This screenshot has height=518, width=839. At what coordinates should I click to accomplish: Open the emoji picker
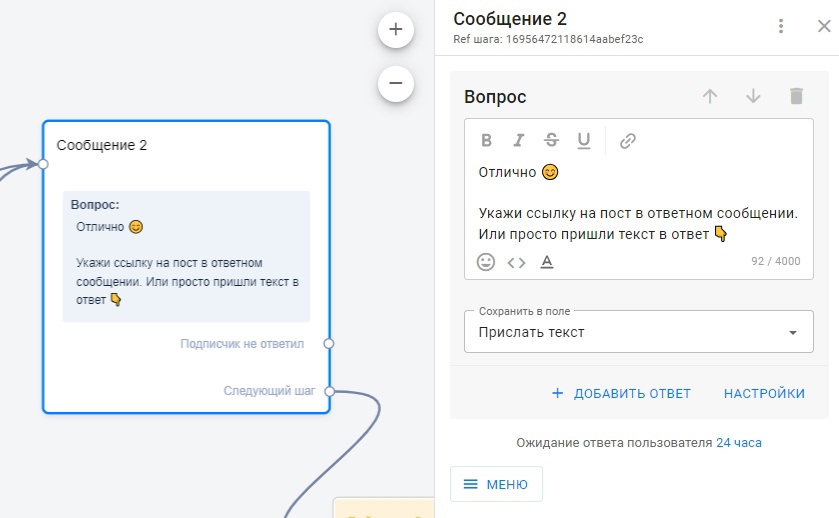(486, 262)
